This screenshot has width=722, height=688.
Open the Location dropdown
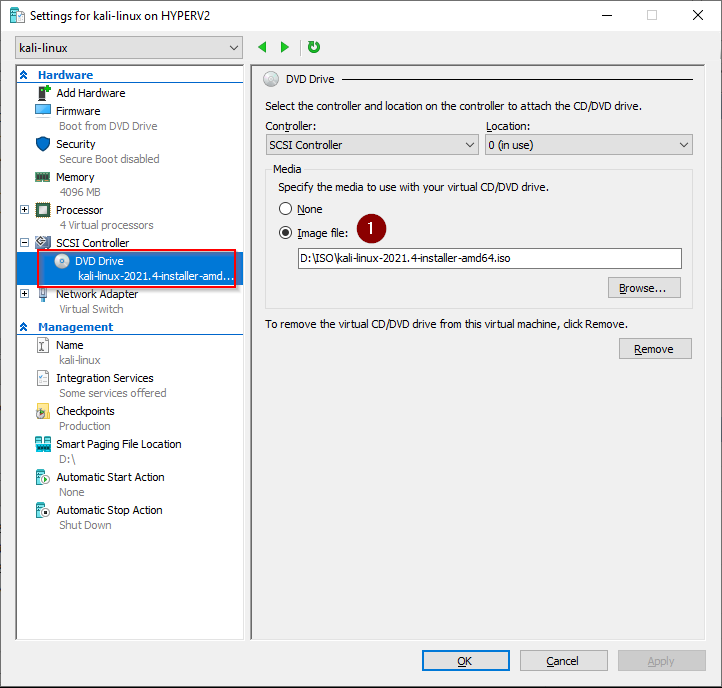point(588,145)
